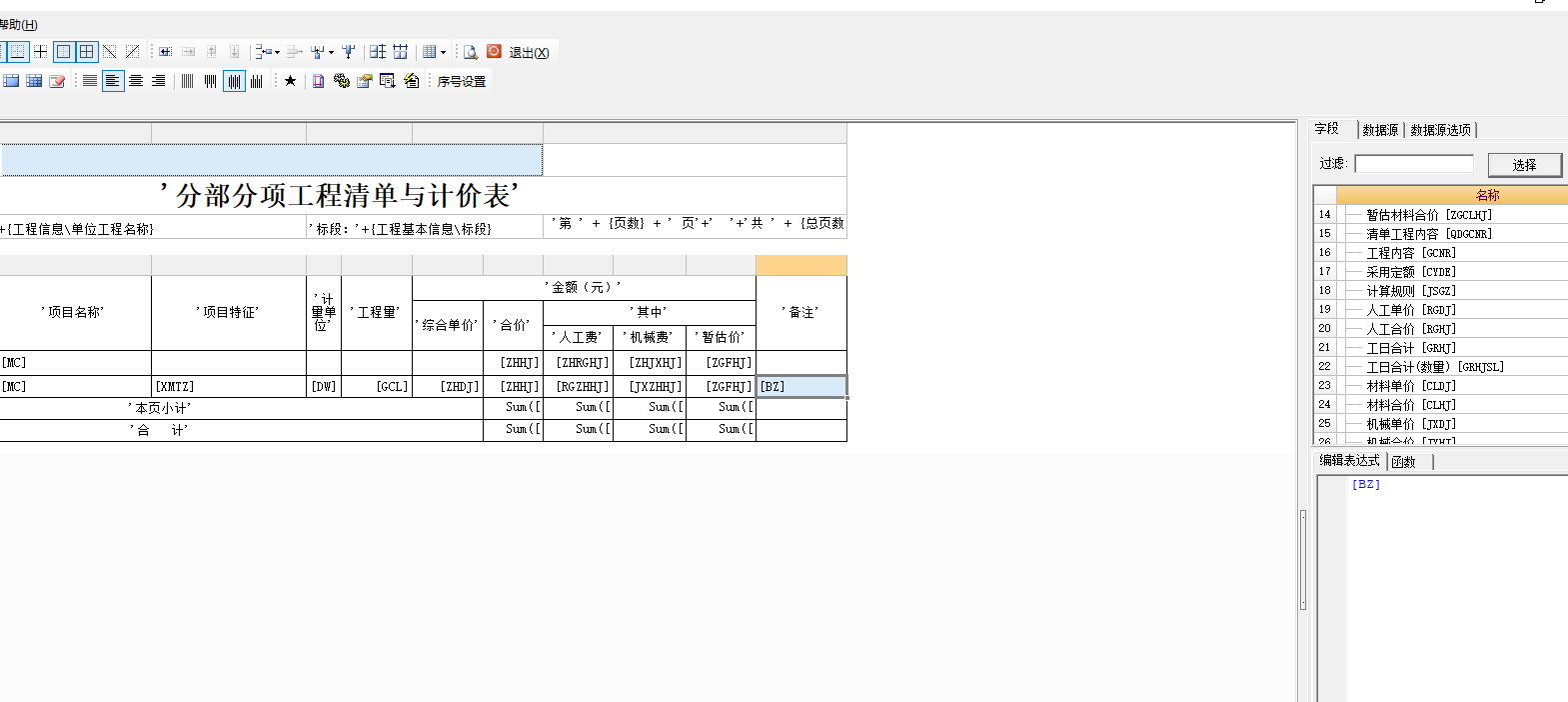Click the selected [BZ] report cell
The image size is (1568, 702).
(801, 386)
